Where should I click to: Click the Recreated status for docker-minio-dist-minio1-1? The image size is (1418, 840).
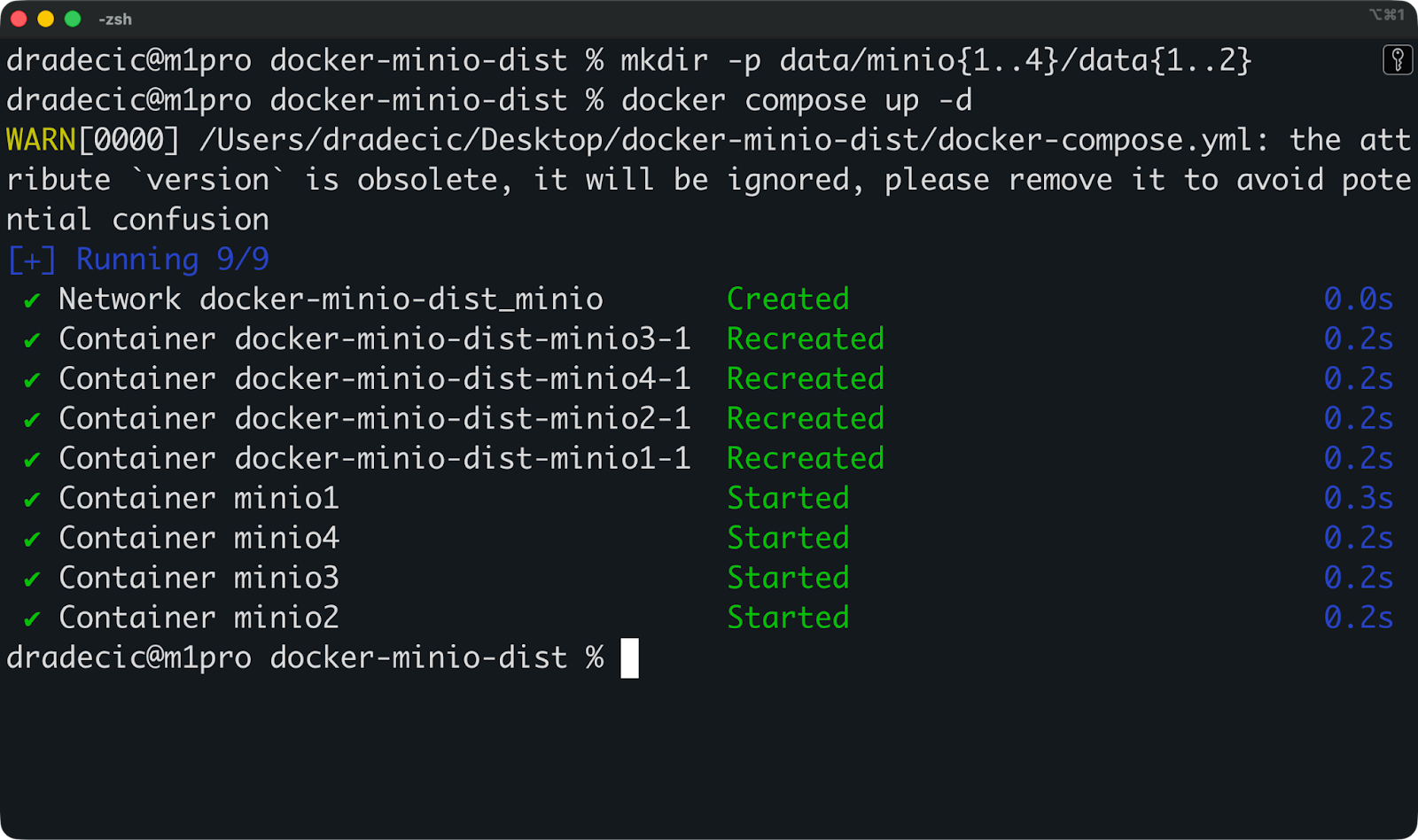pos(805,458)
